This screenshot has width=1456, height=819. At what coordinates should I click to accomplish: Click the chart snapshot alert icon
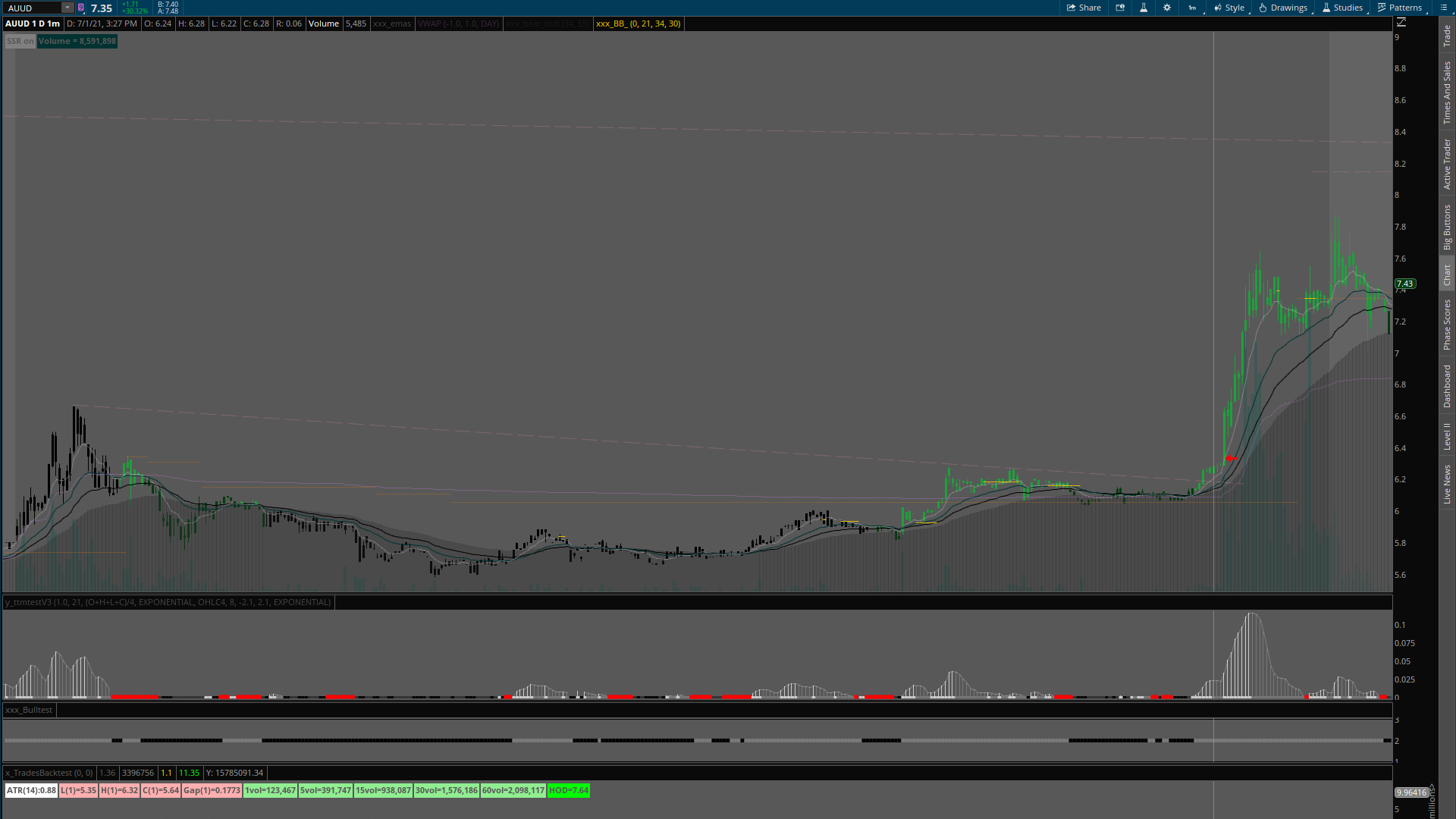tap(1120, 8)
